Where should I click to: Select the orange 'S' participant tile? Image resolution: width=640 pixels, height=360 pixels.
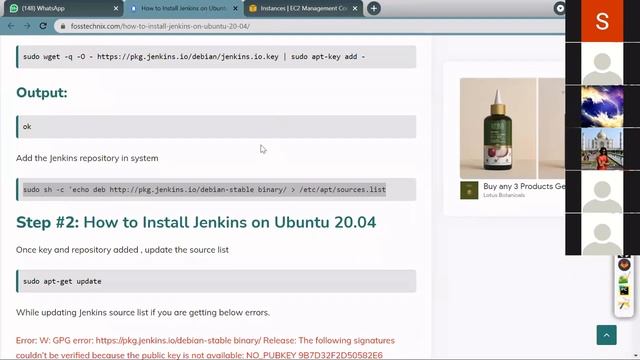[602, 21]
